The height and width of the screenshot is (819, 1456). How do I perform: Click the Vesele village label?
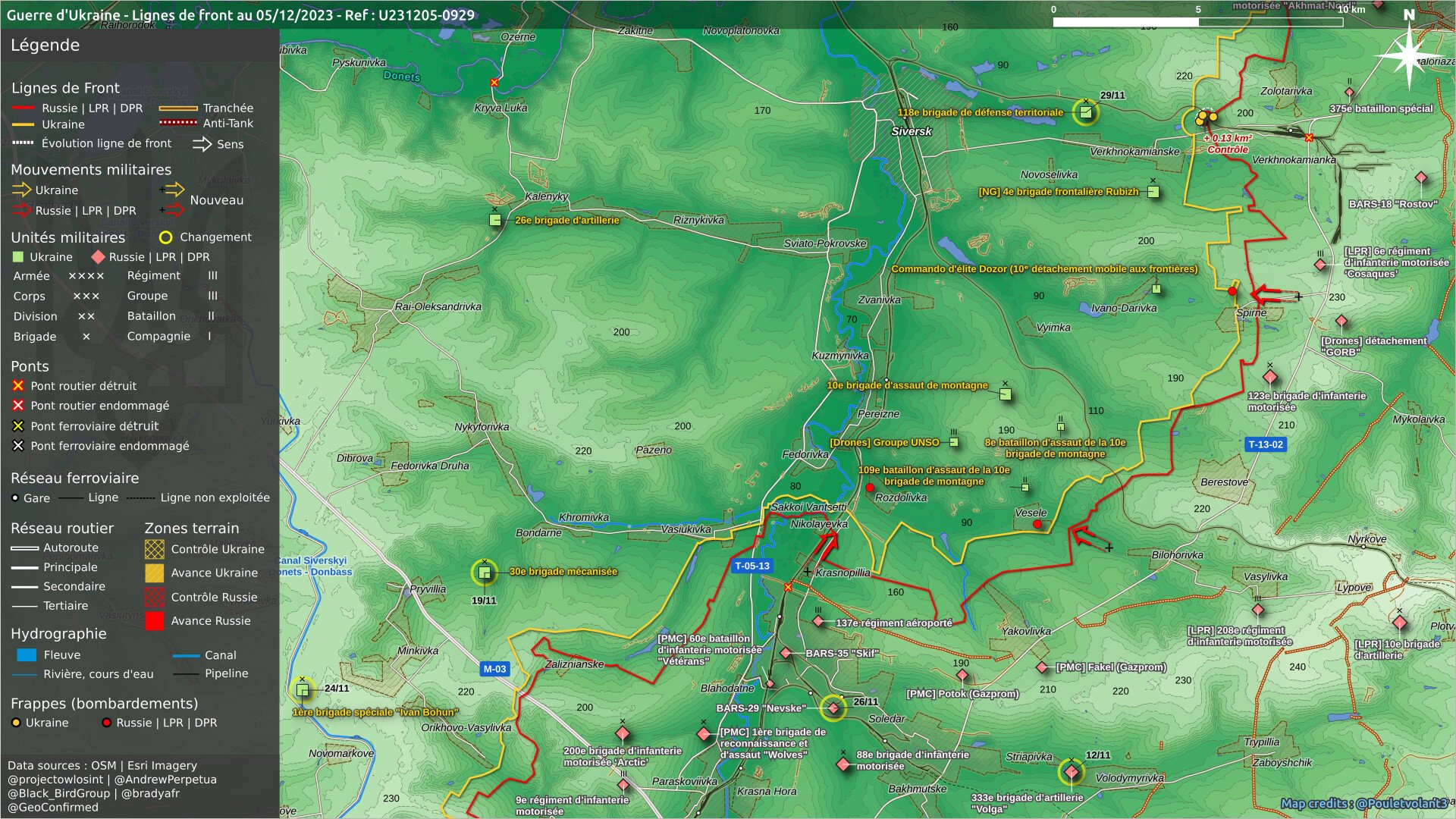tap(1031, 513)
